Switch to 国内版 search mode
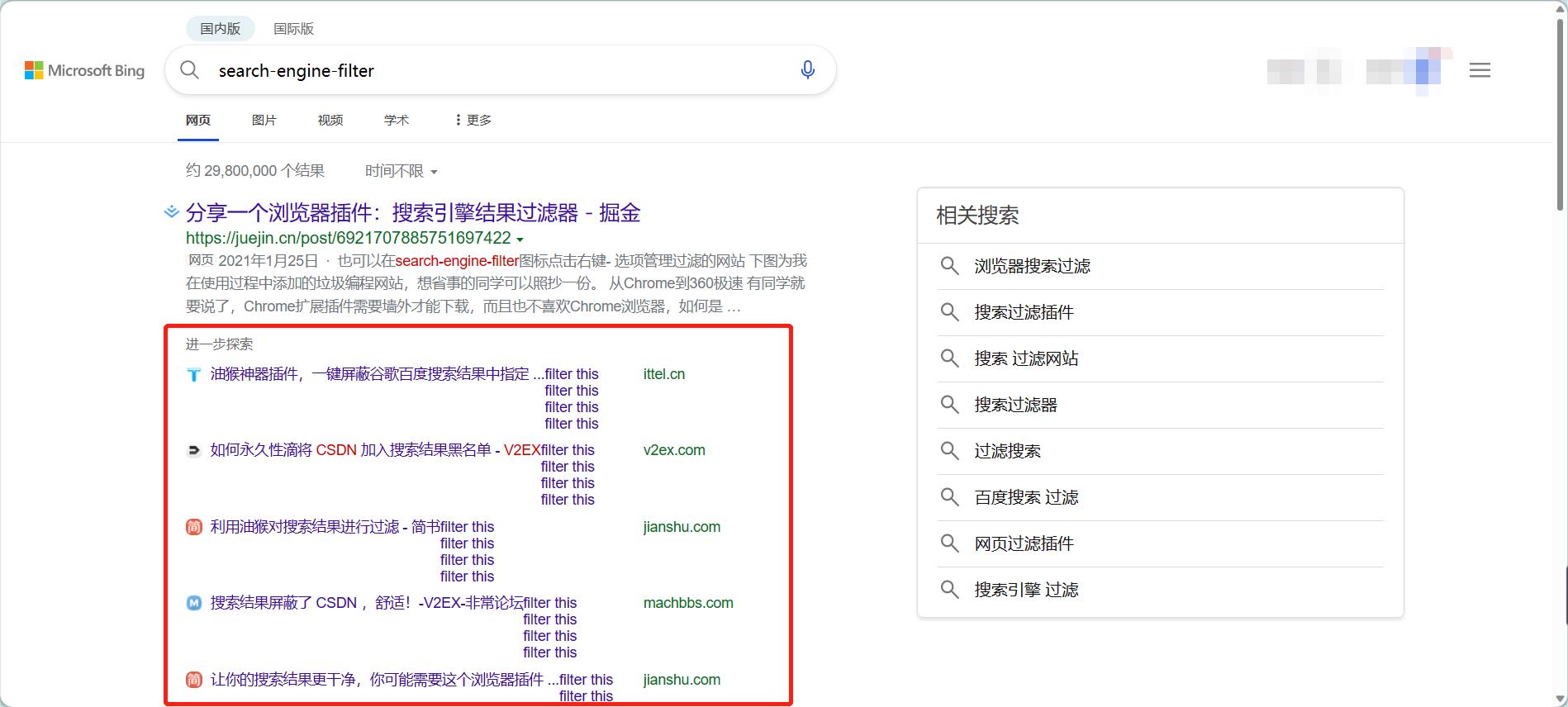Screen dimensions: 1568x707 point(220,28)
